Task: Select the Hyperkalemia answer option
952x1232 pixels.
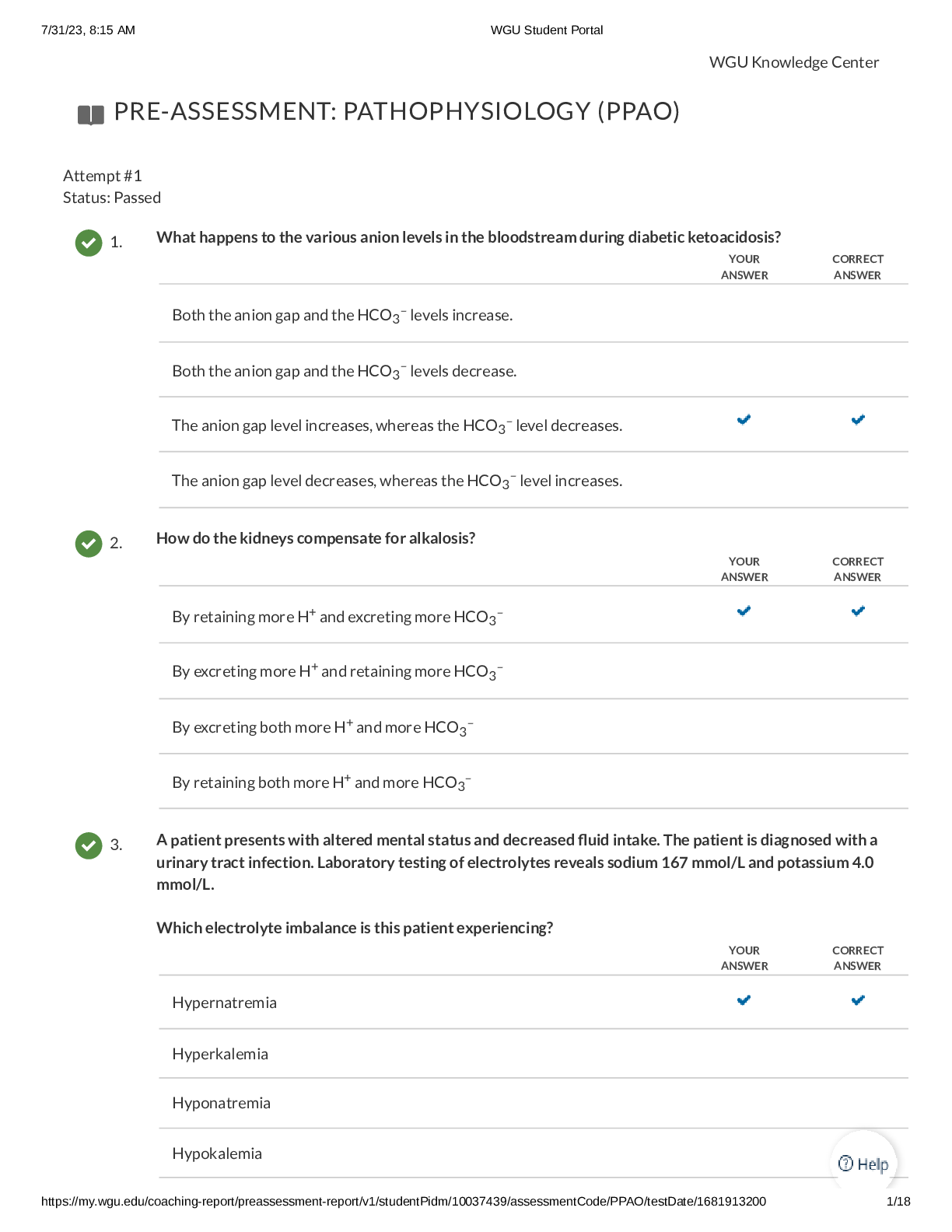Action: (220, 1054)
